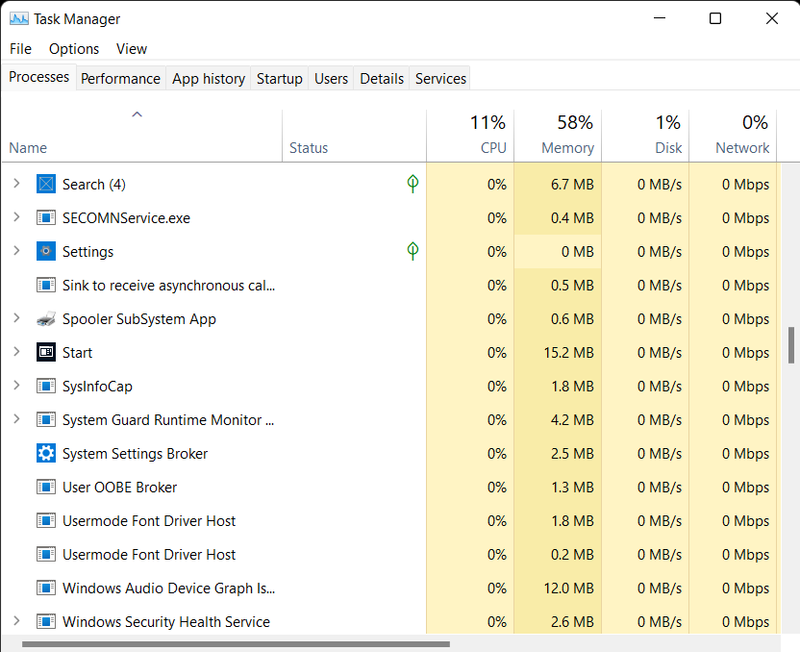Screen dimensions: 800x652
Task: Click the SysInfoCap process name
Action: [97, 386]
